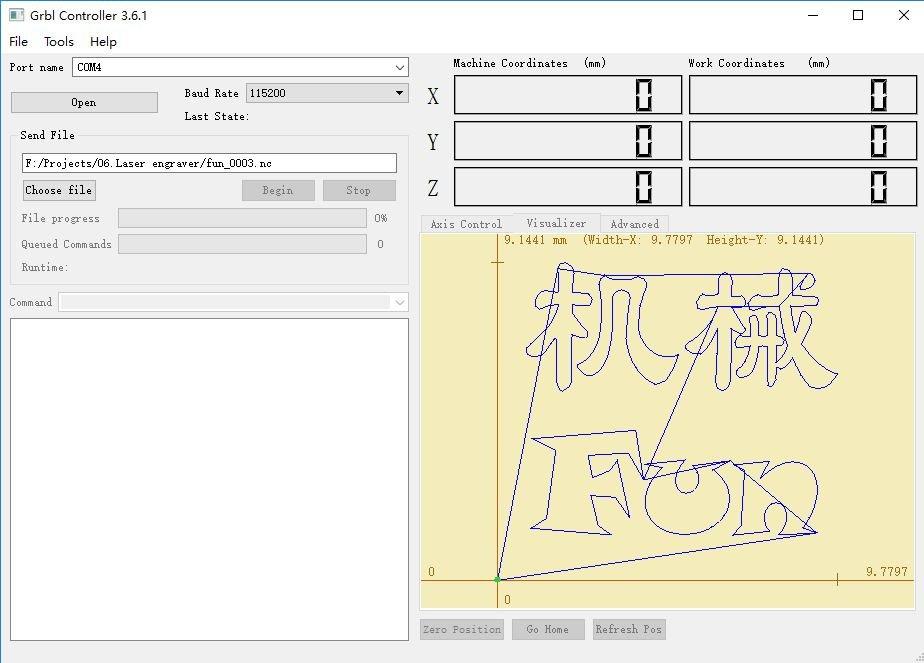Viewport: 924px width, 663px height.
Task: Switch to the Axis Control tab
Action: coord(466,224)
